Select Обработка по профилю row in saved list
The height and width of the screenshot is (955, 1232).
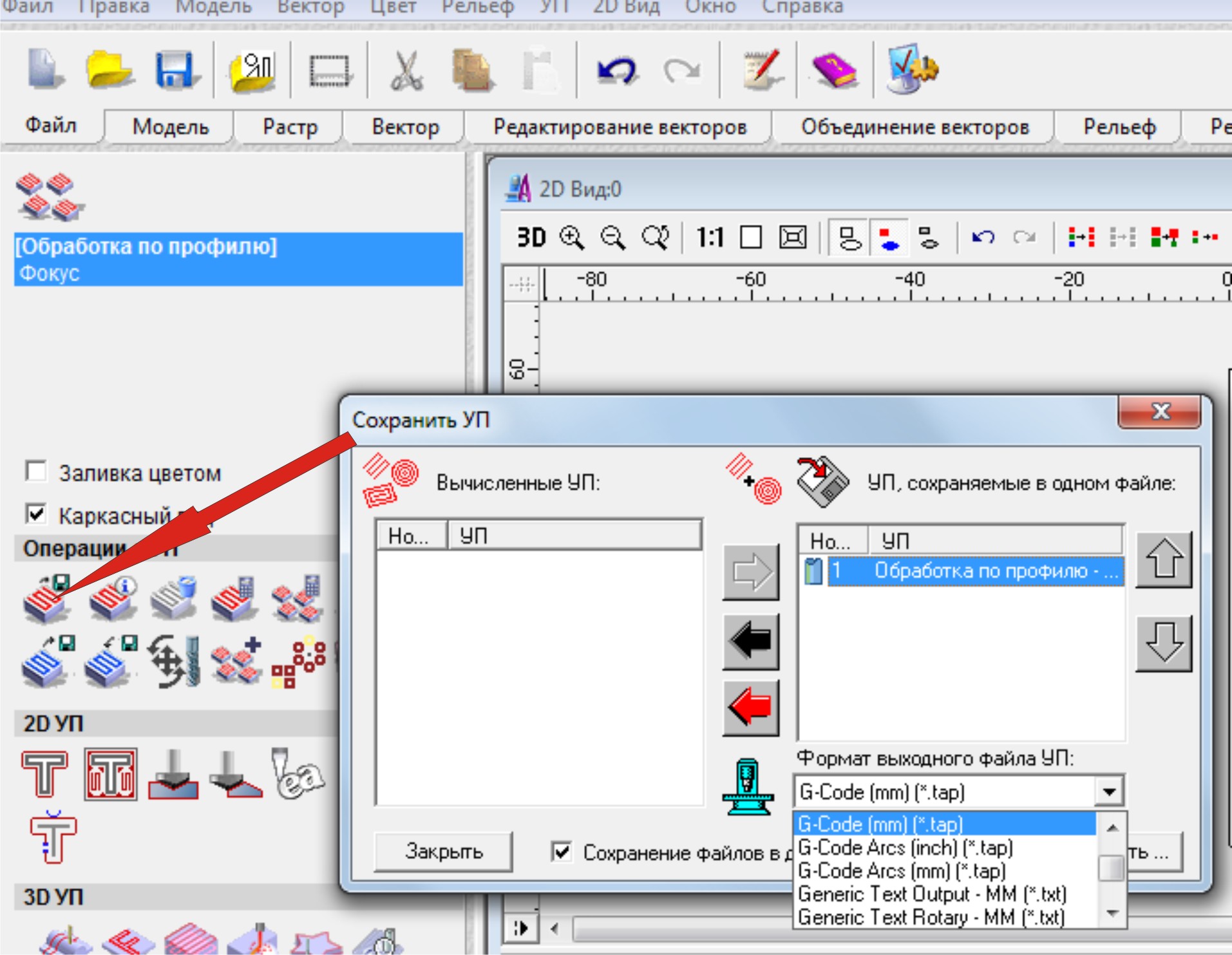point(974,571)
